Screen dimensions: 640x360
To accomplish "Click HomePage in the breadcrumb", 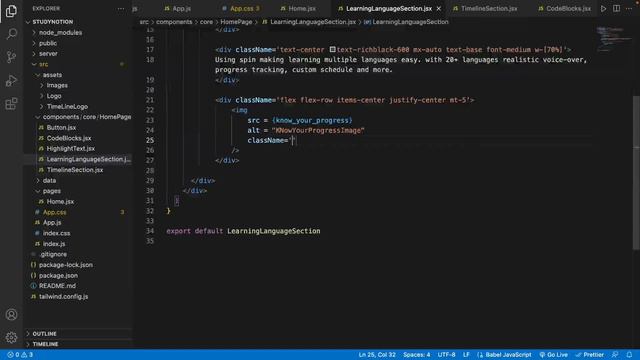I will pyautogui.click(x=236, y=22).
